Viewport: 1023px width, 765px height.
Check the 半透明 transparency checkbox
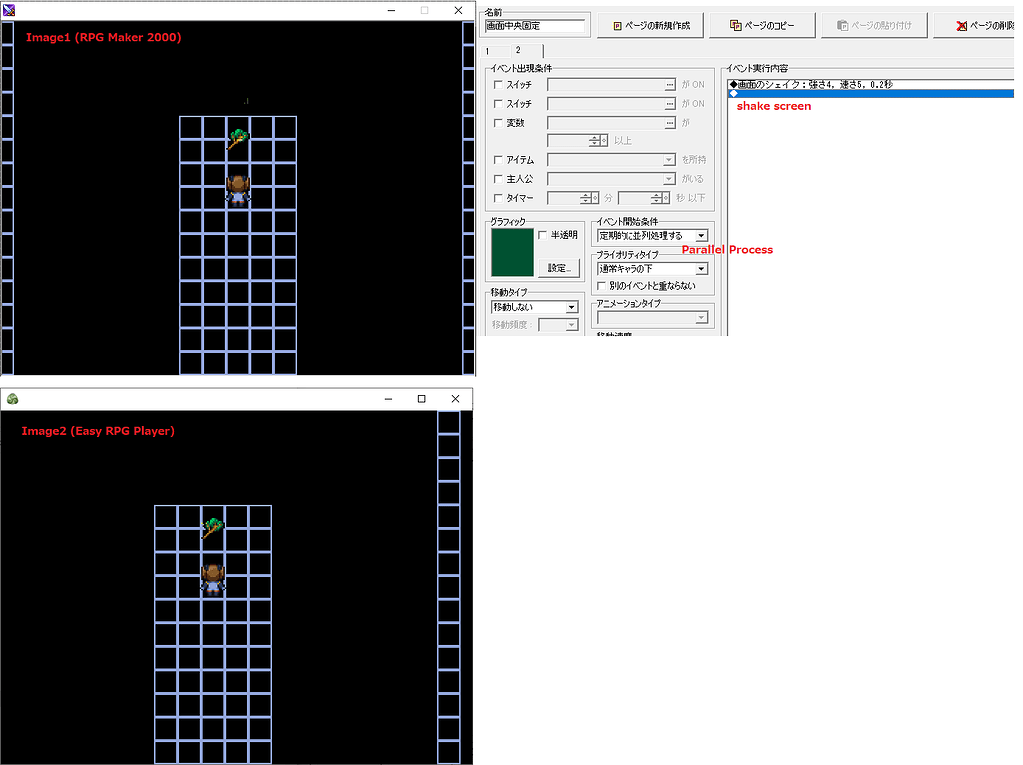[543, 235]
